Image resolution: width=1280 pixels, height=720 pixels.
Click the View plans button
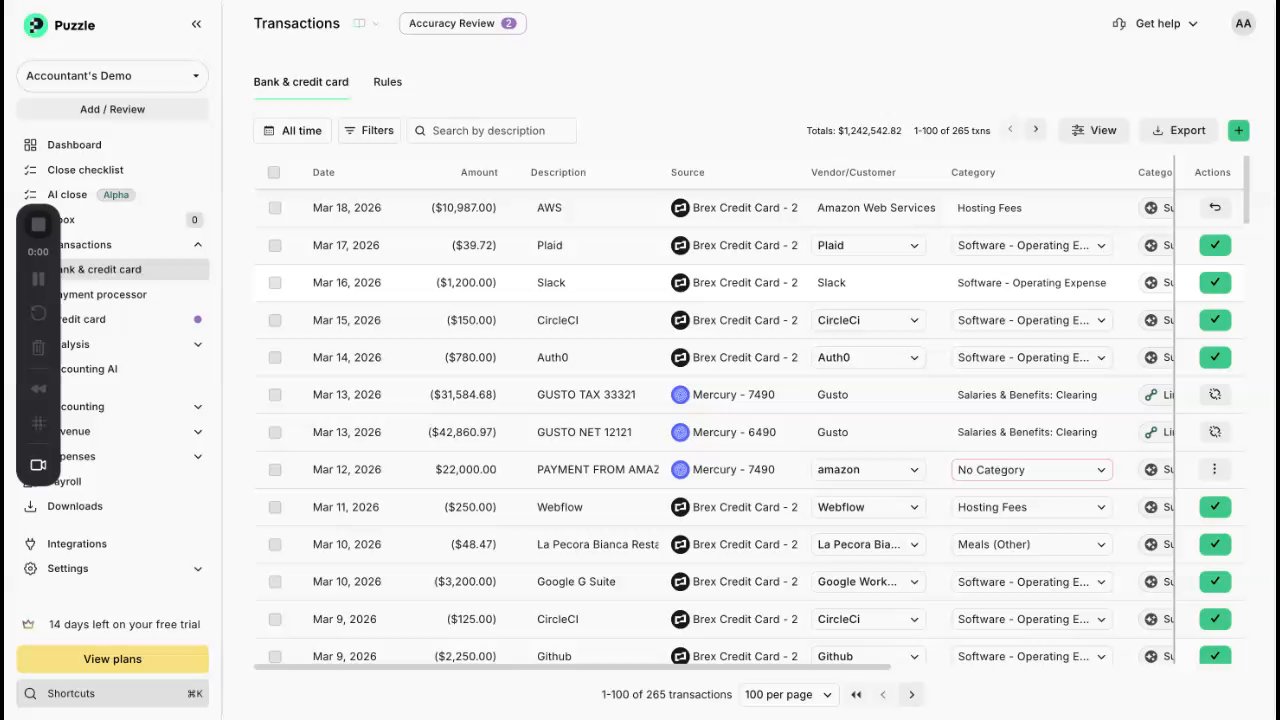click(x=112, y=659)
